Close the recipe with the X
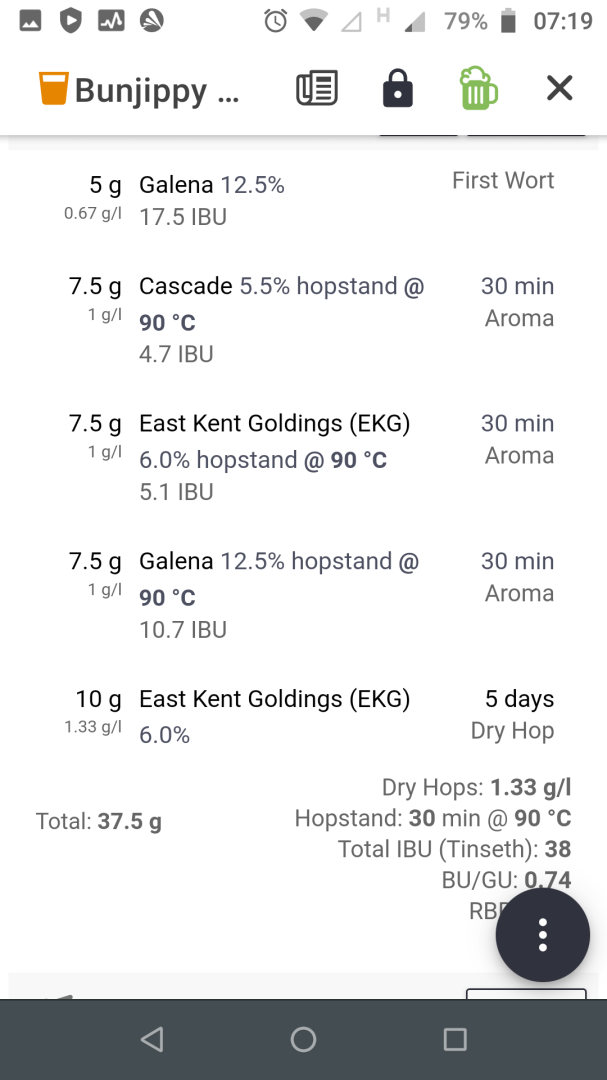607x1080 pixels. [559, 89]
